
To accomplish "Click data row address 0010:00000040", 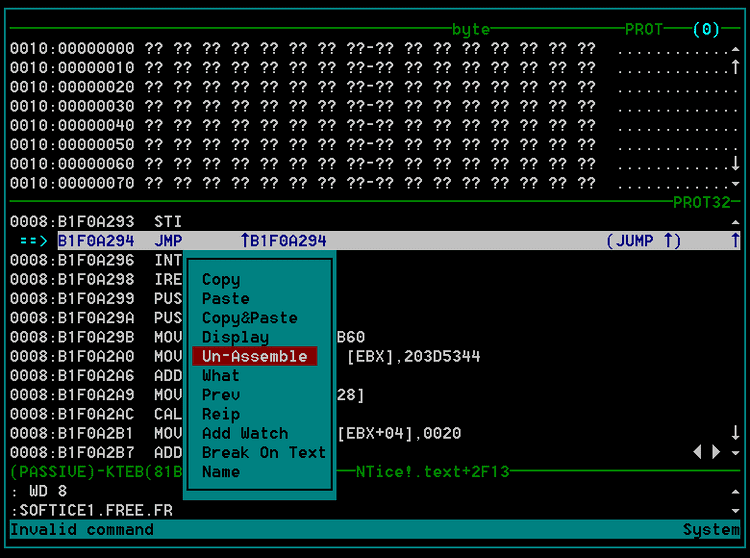I will click(72, 125).
